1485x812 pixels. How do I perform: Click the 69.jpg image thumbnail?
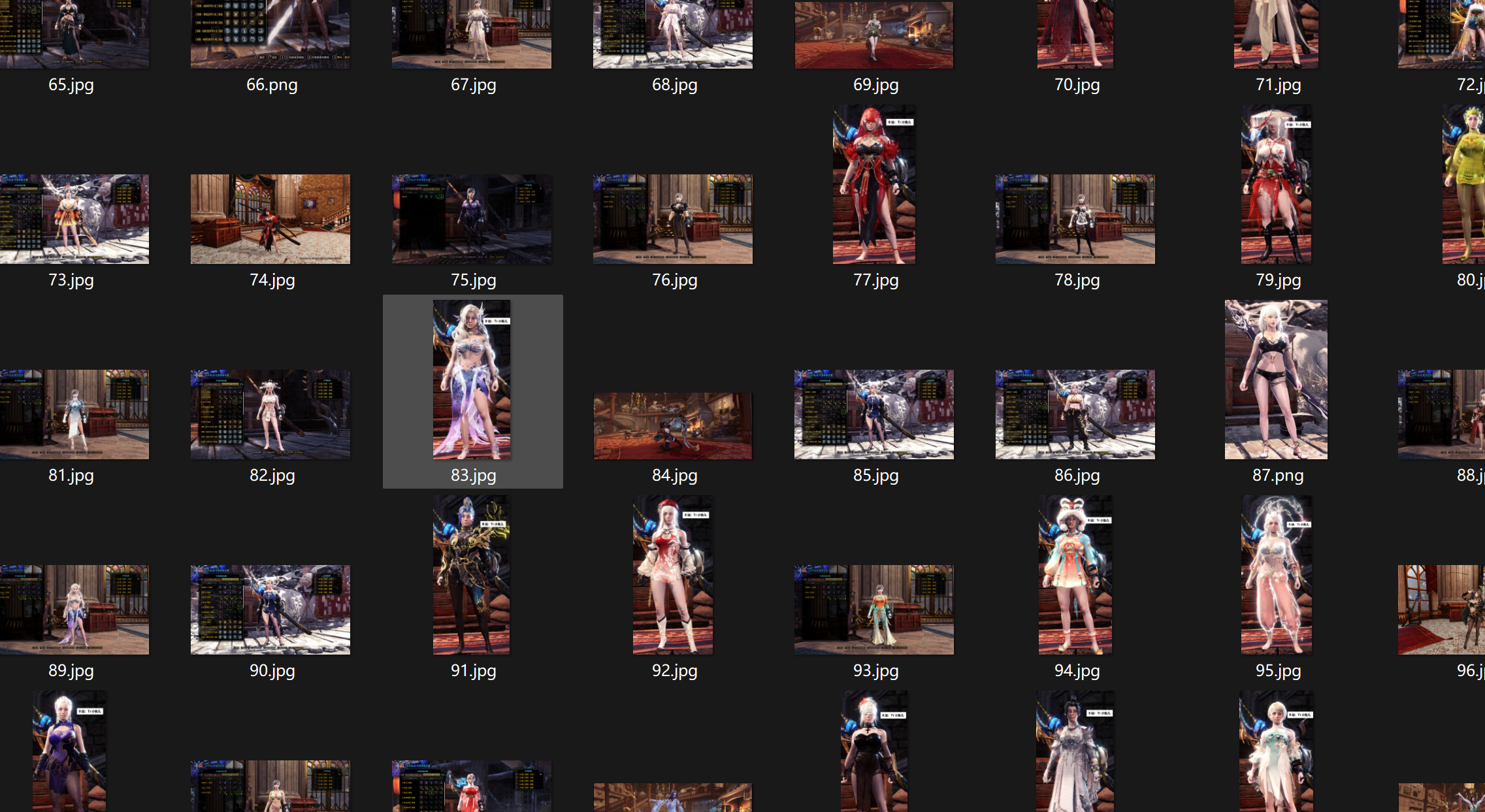point(874,34)
